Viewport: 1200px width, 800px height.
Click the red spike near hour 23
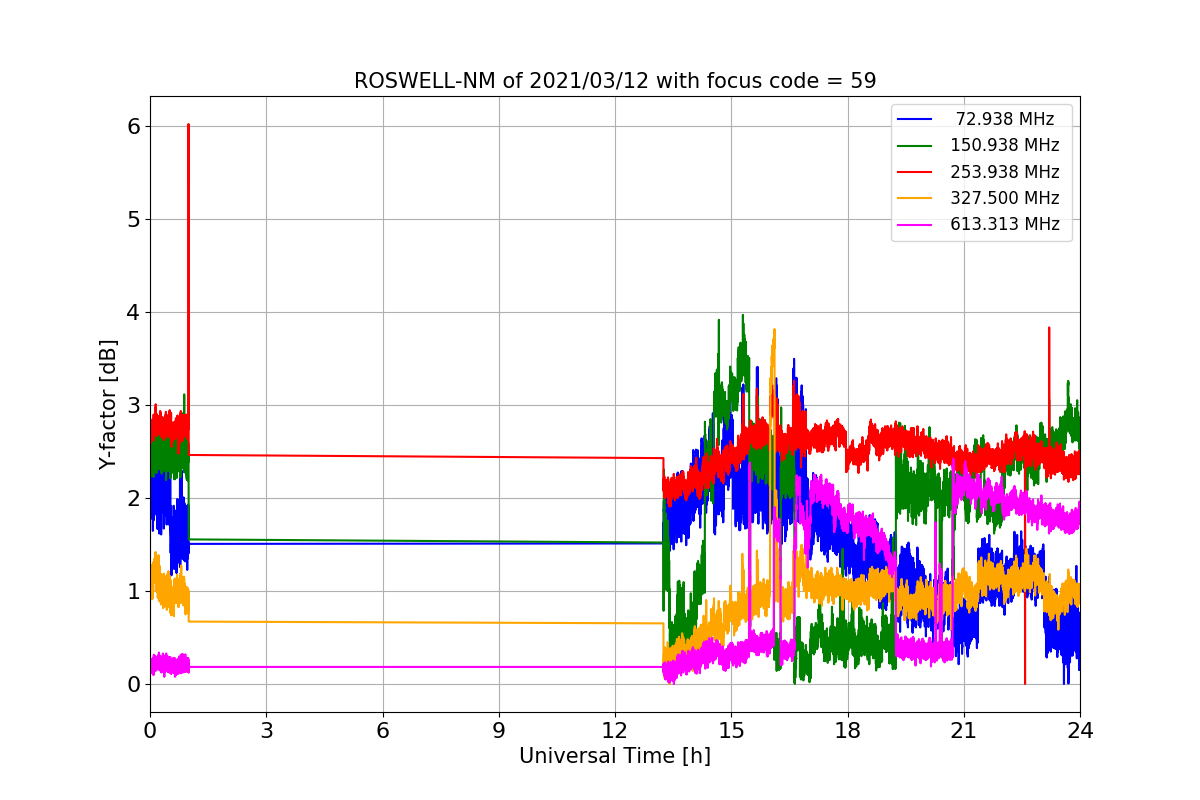pyautogui.click(x=1048, y=329)
